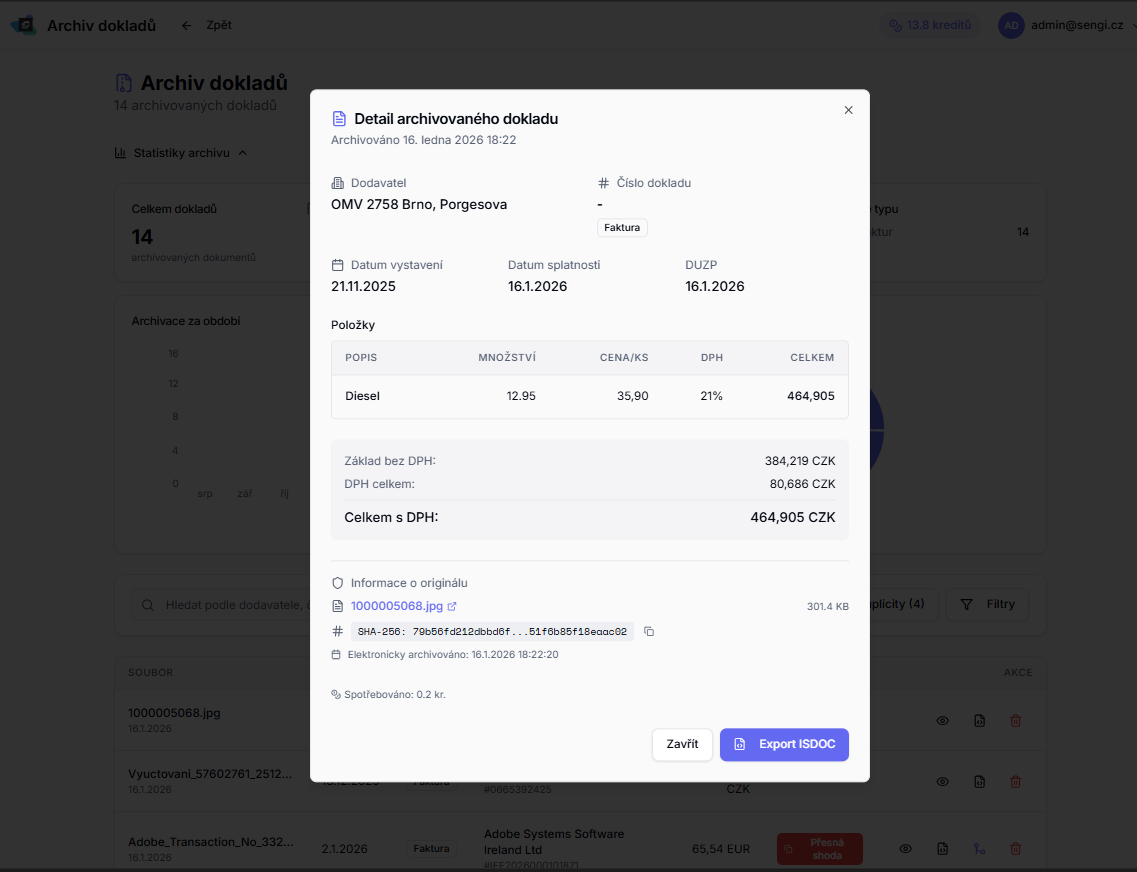Click the Export ISDOC button
Viewport: 1137px width, 872px height.
coord(784,744)
